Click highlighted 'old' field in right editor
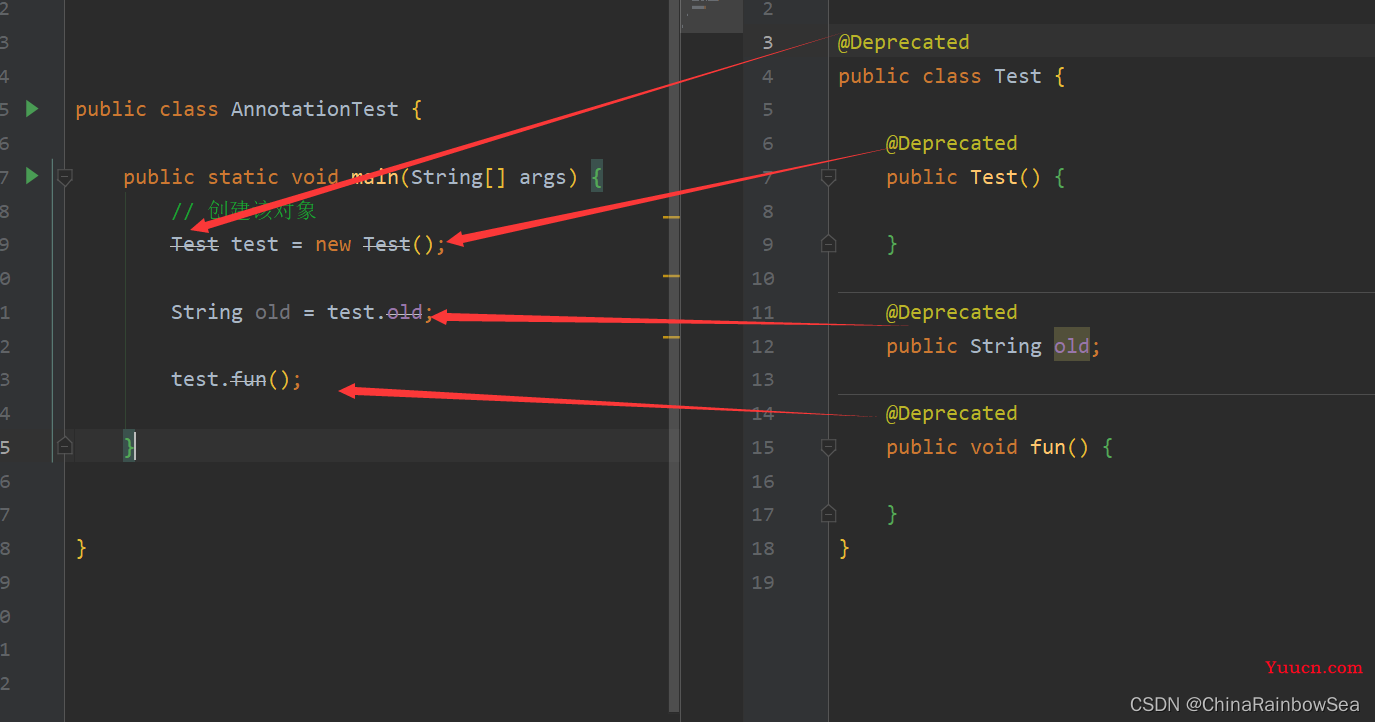Screen dimensions: 1375x722 click(x=1072, y=346)
